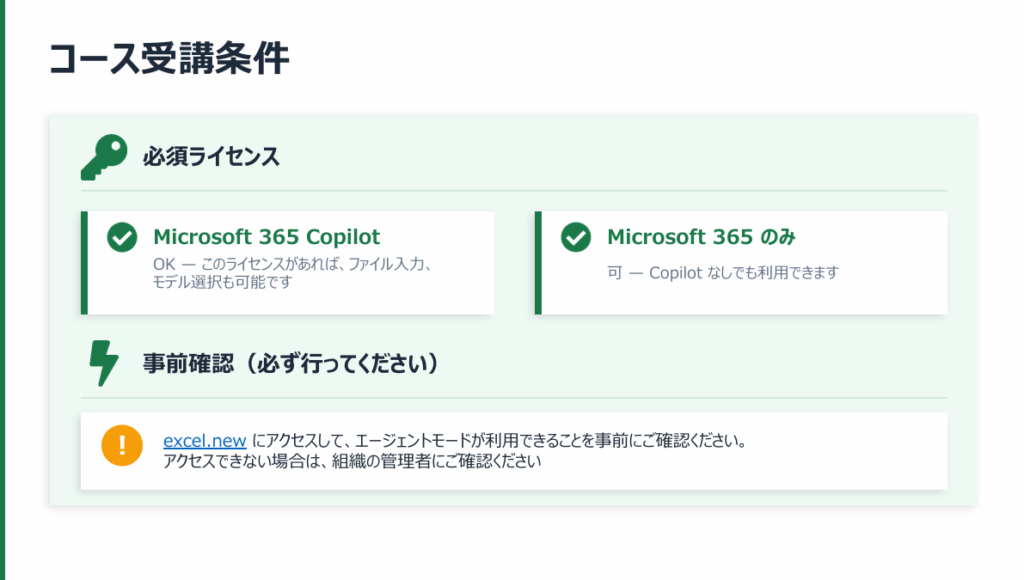The height and width of the screenshot is (580, 1024).
Task: Click the Microsoft 365 のみ heading text
Action: pos(701,237)
